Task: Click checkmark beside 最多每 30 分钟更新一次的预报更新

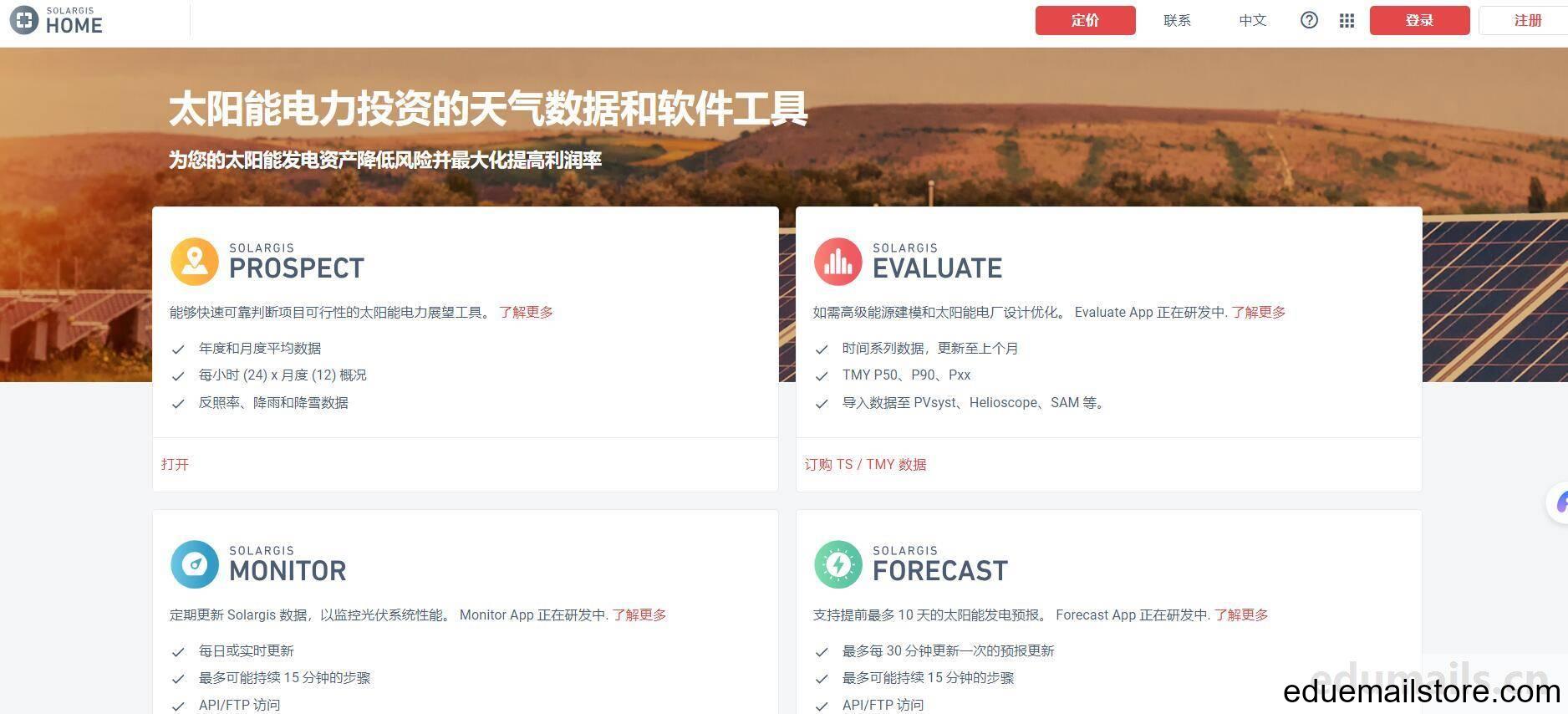Action: tap(821, 652)
